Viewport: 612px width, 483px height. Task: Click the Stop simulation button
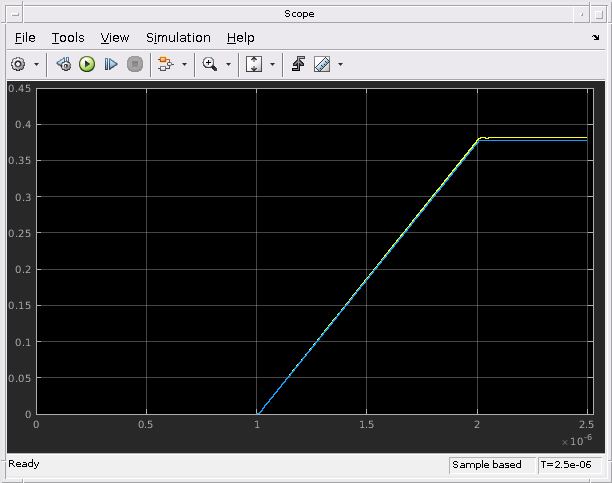click(x=135, y=64)
